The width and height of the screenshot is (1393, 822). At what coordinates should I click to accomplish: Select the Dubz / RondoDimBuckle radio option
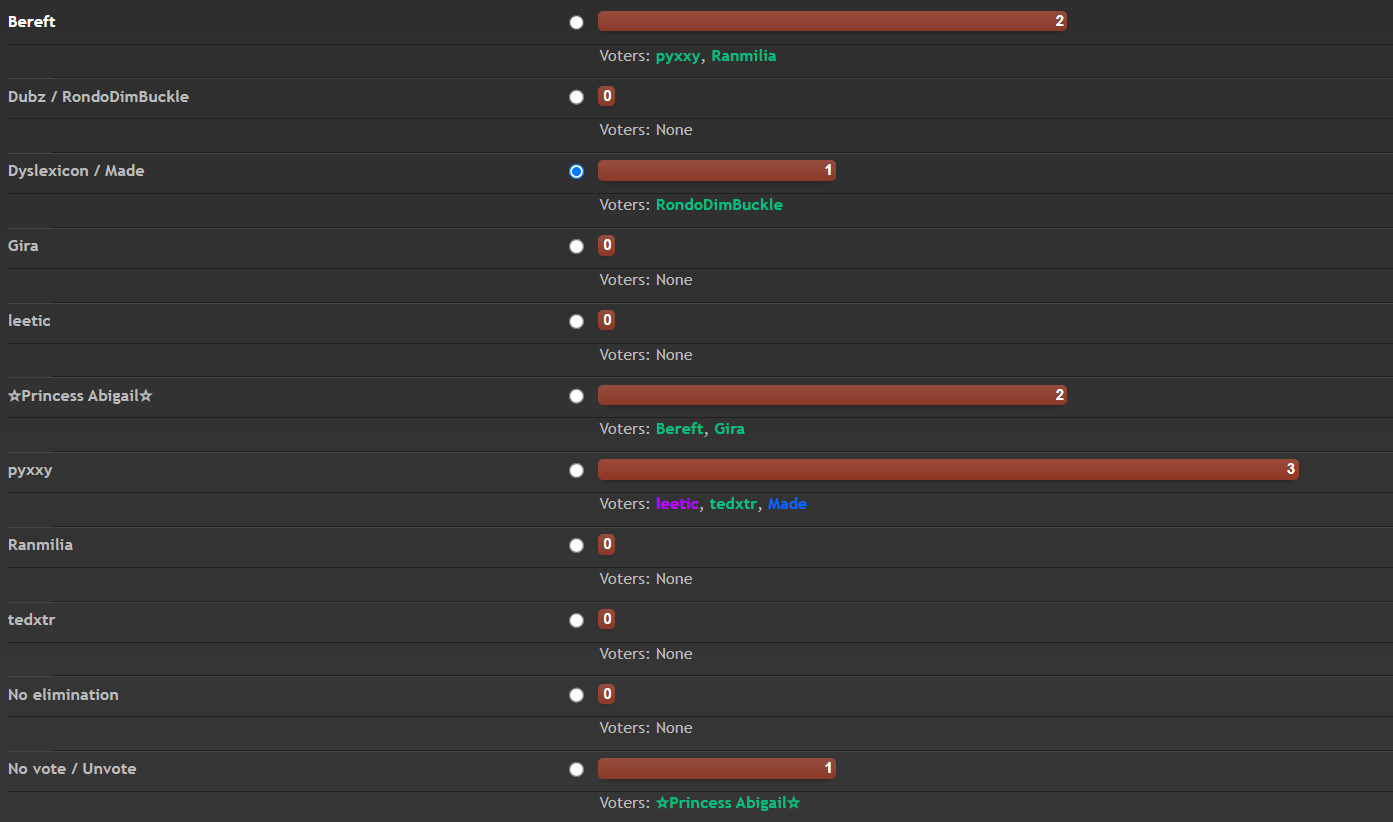pyautogui.click(x=576, y=97)
